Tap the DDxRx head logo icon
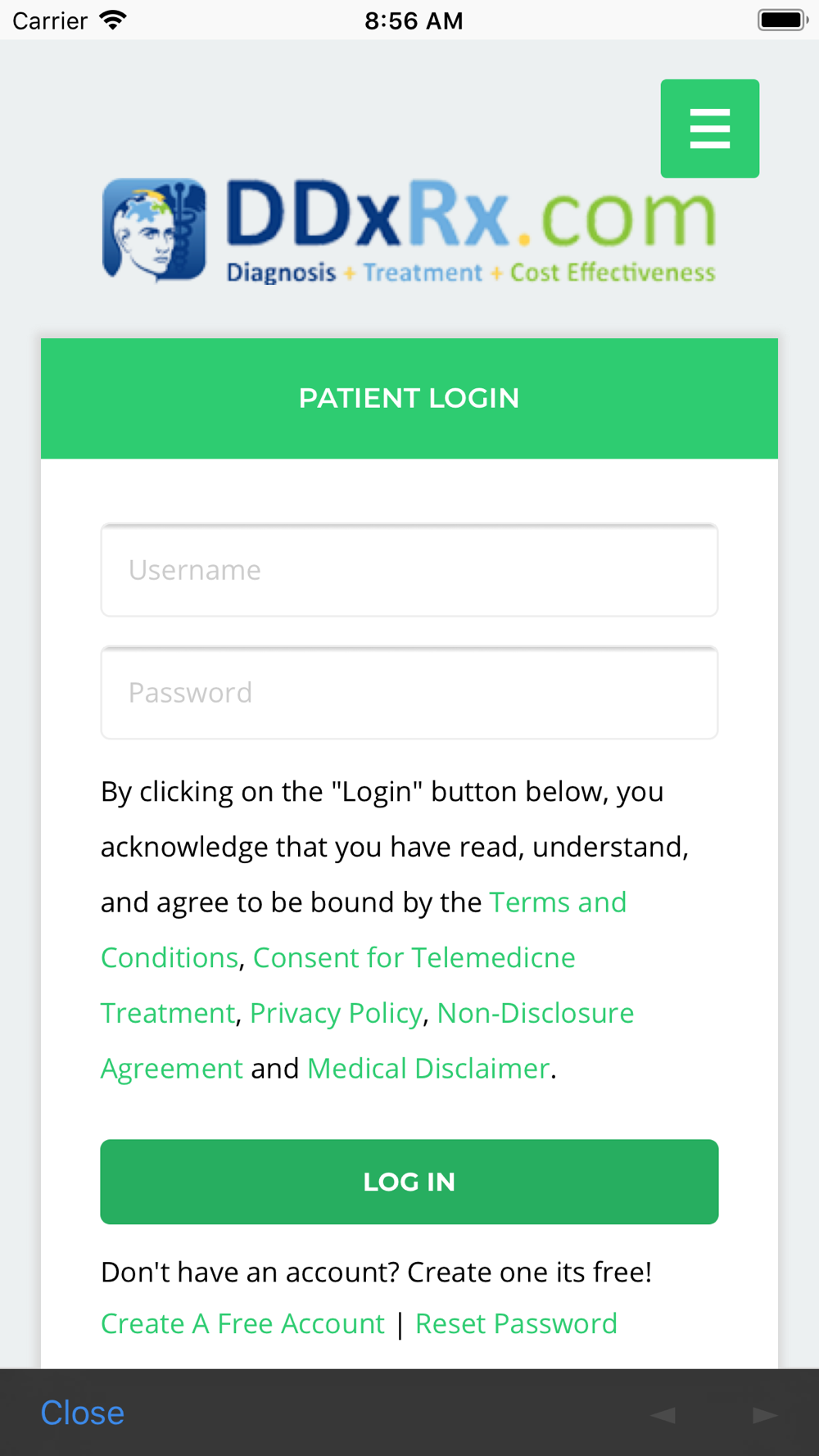Image resolution: width=819 pixels, height=1456 pixels. click(x=154, y=230)
